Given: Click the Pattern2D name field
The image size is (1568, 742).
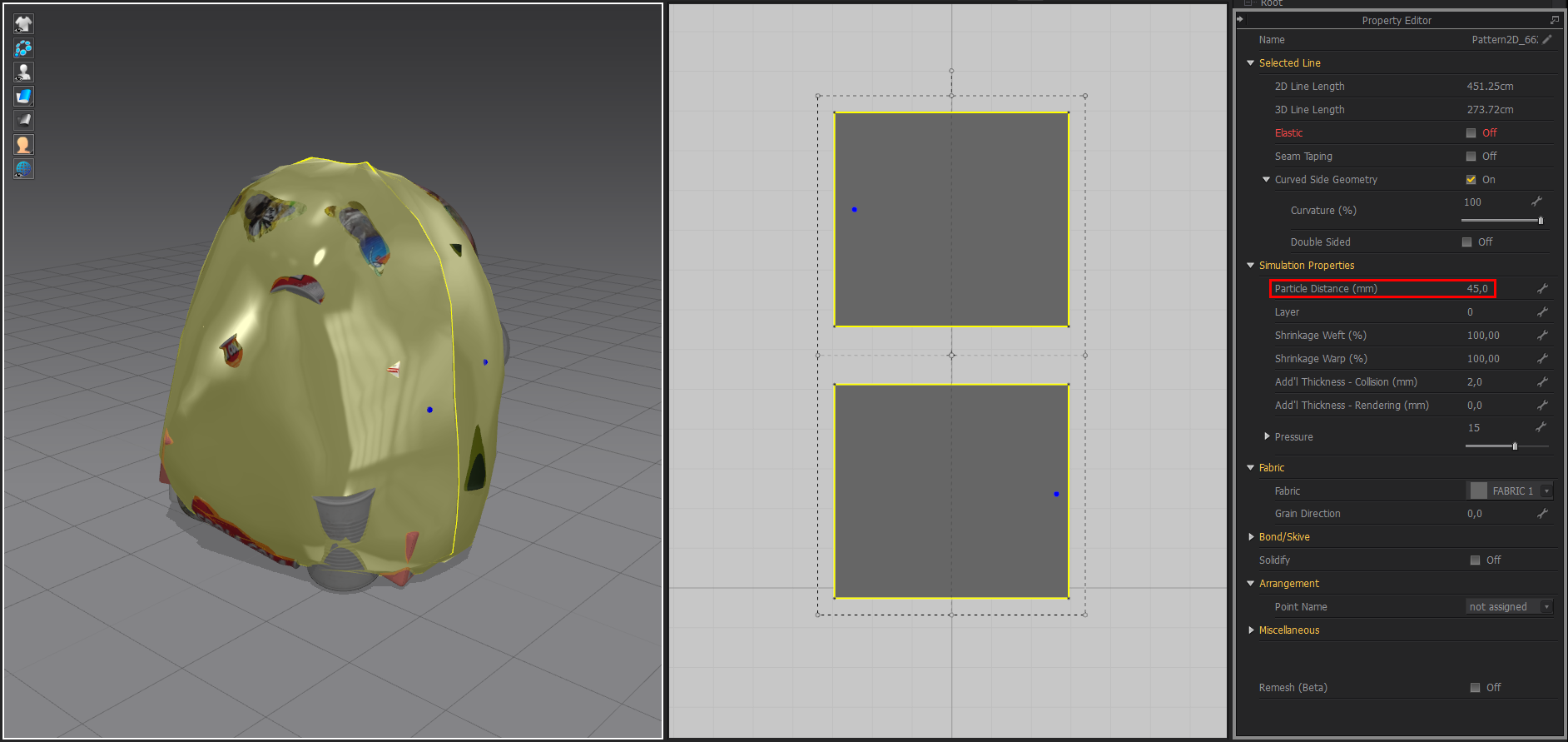Looking at the screenshot, I should point(1505,40).
